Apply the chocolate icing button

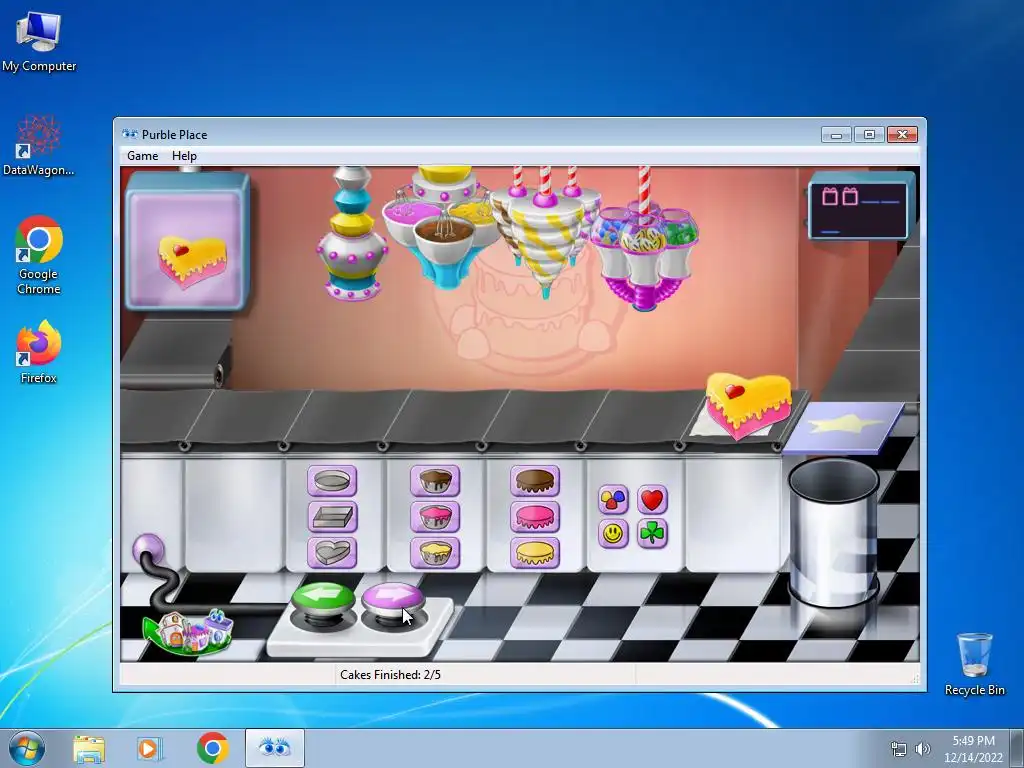(x=535, y=481)
